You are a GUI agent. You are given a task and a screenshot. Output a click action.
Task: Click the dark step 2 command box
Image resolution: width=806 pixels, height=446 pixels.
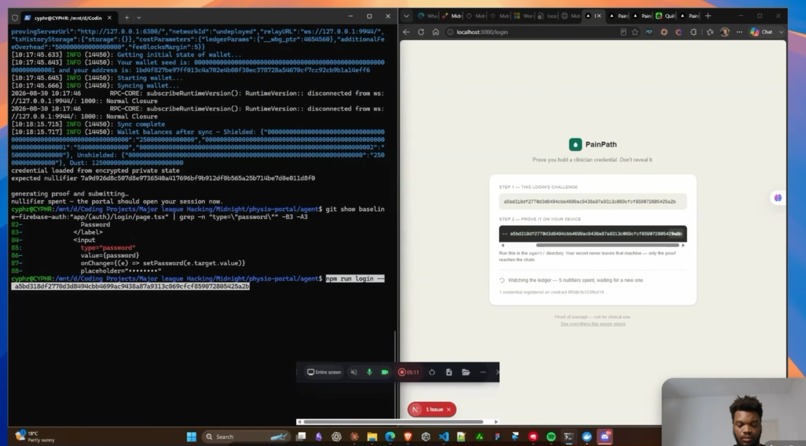tap(593, 233)
